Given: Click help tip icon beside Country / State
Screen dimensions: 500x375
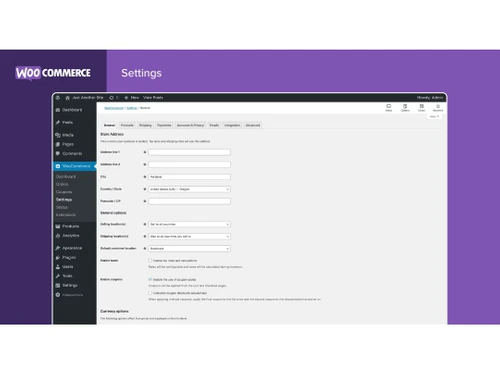Looking at the screenshot, I should tap(145, 189).
